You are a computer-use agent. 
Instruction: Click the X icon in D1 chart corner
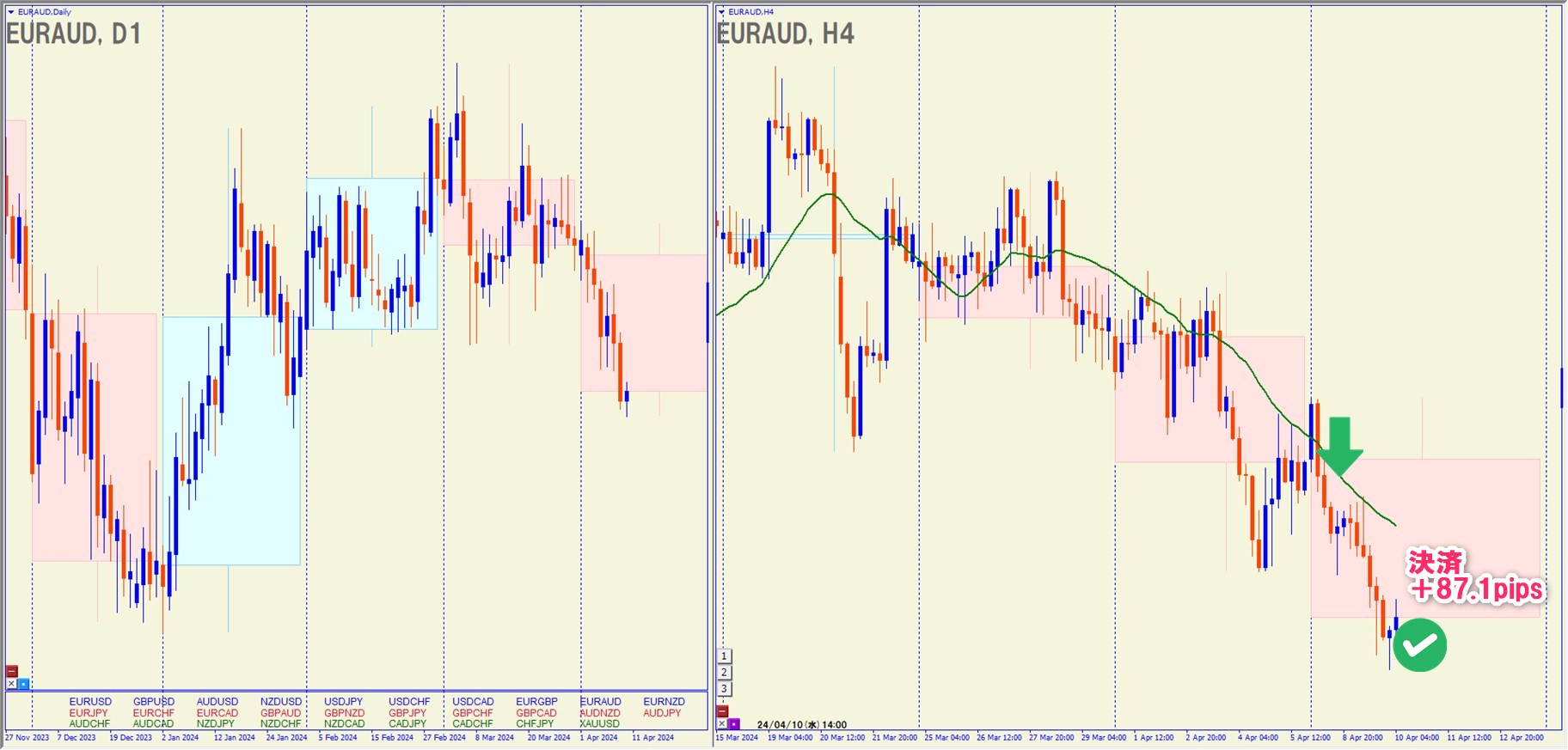point(11,684)
